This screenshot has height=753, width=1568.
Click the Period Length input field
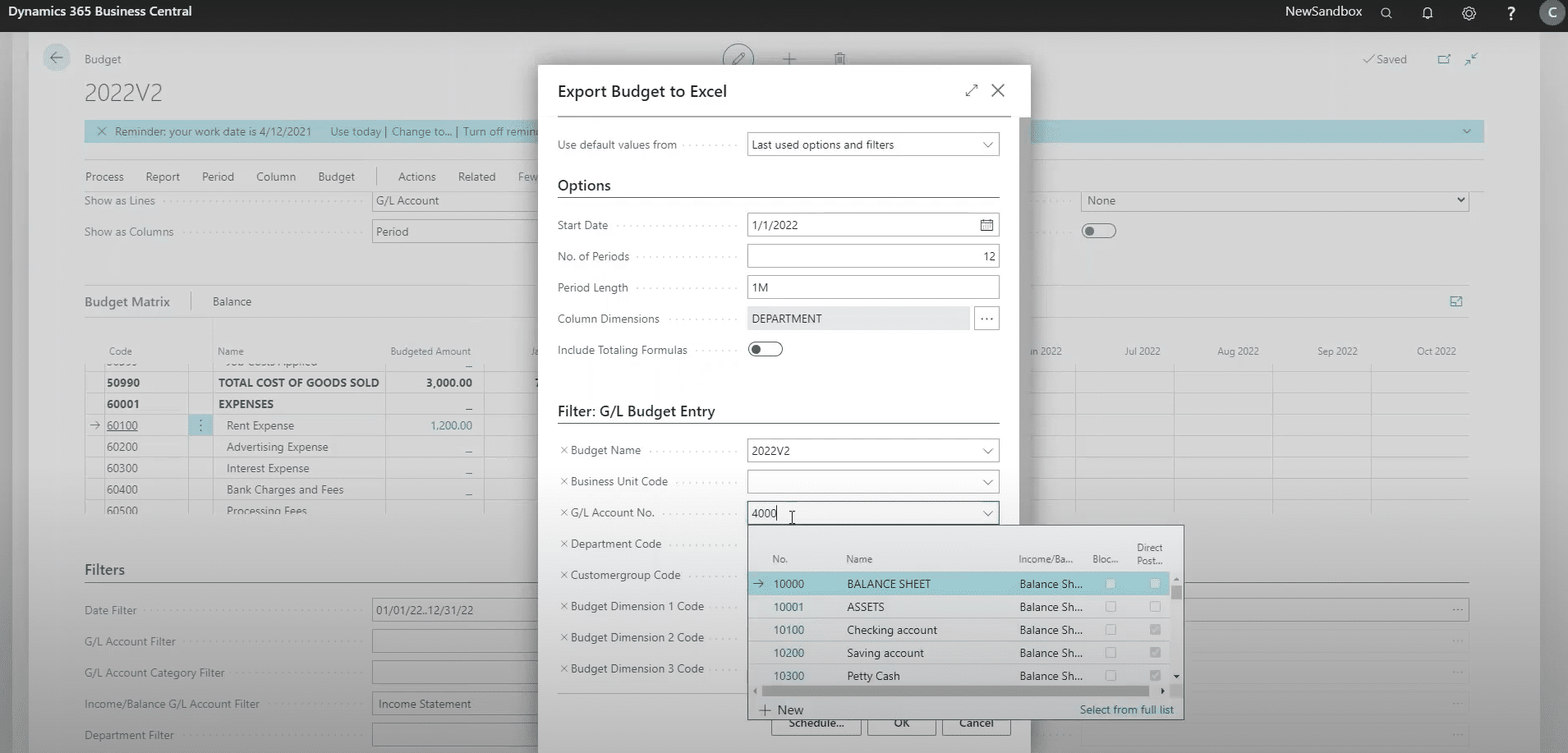point(872,287)
